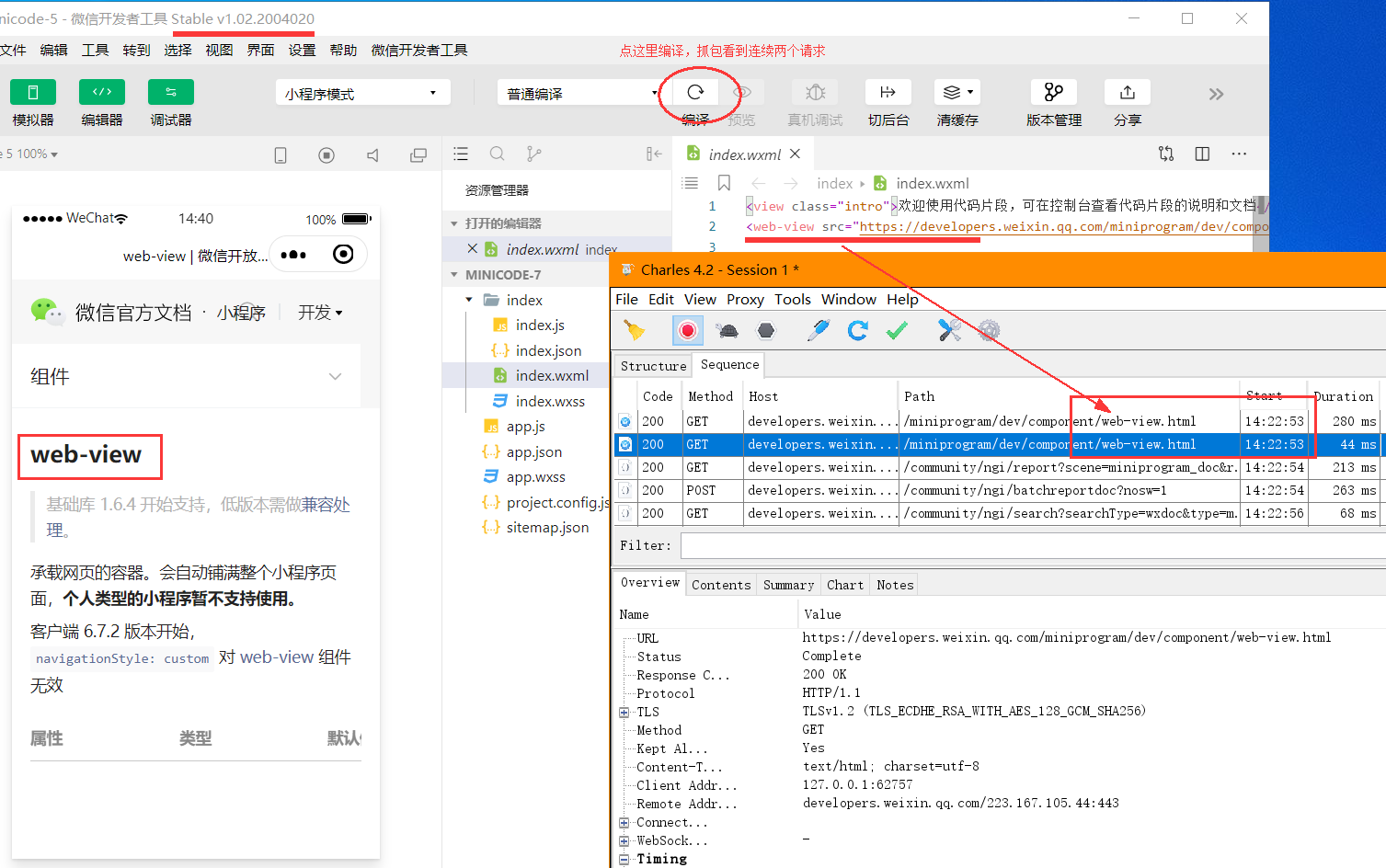Image resolution: width=1386 pixels, height=868 pixels.
Task: Open the source control branch icon
Action: click(533, 154)
